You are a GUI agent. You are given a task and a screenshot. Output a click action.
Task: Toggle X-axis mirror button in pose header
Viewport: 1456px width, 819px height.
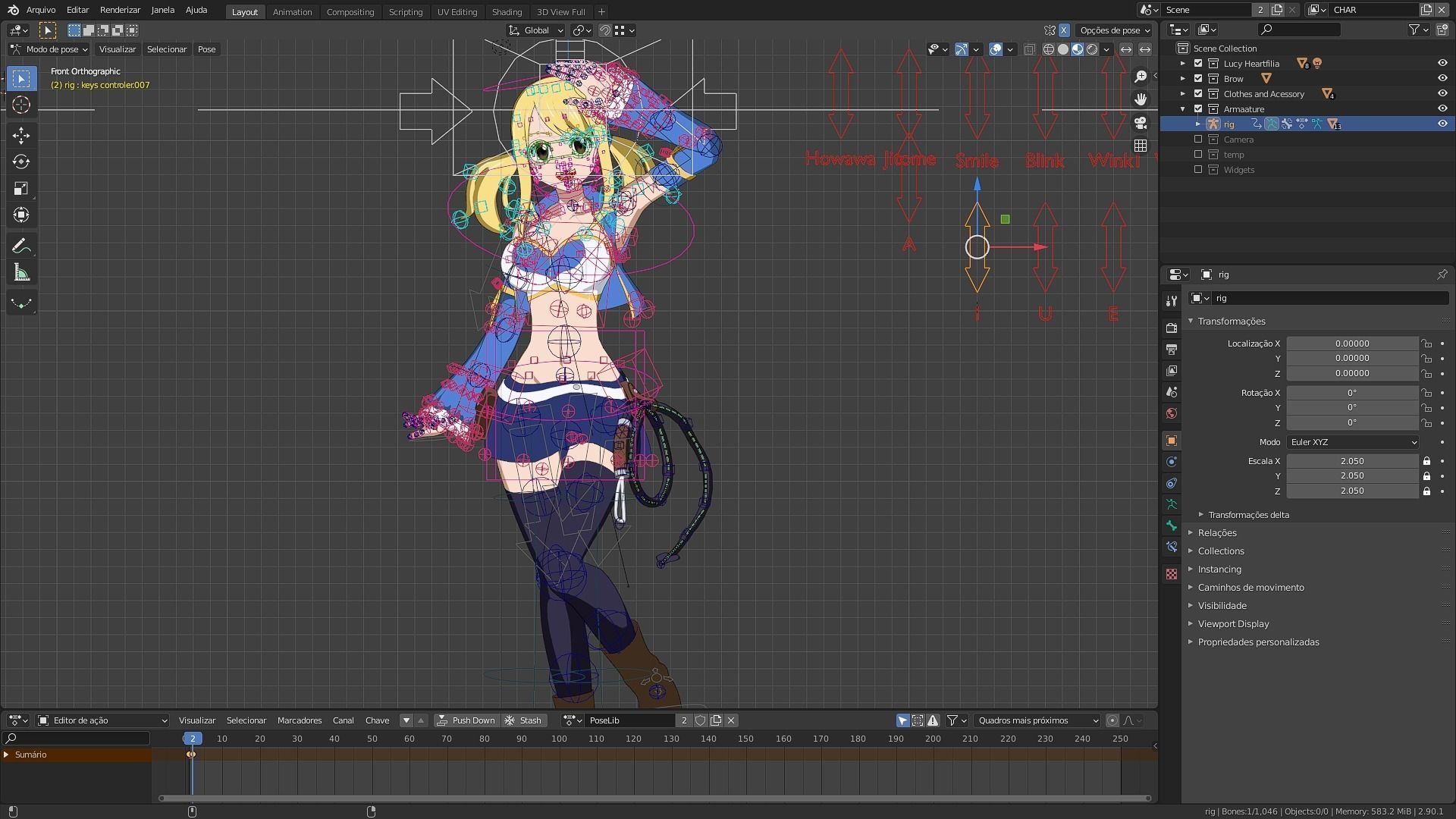(x=1064, y=30)
